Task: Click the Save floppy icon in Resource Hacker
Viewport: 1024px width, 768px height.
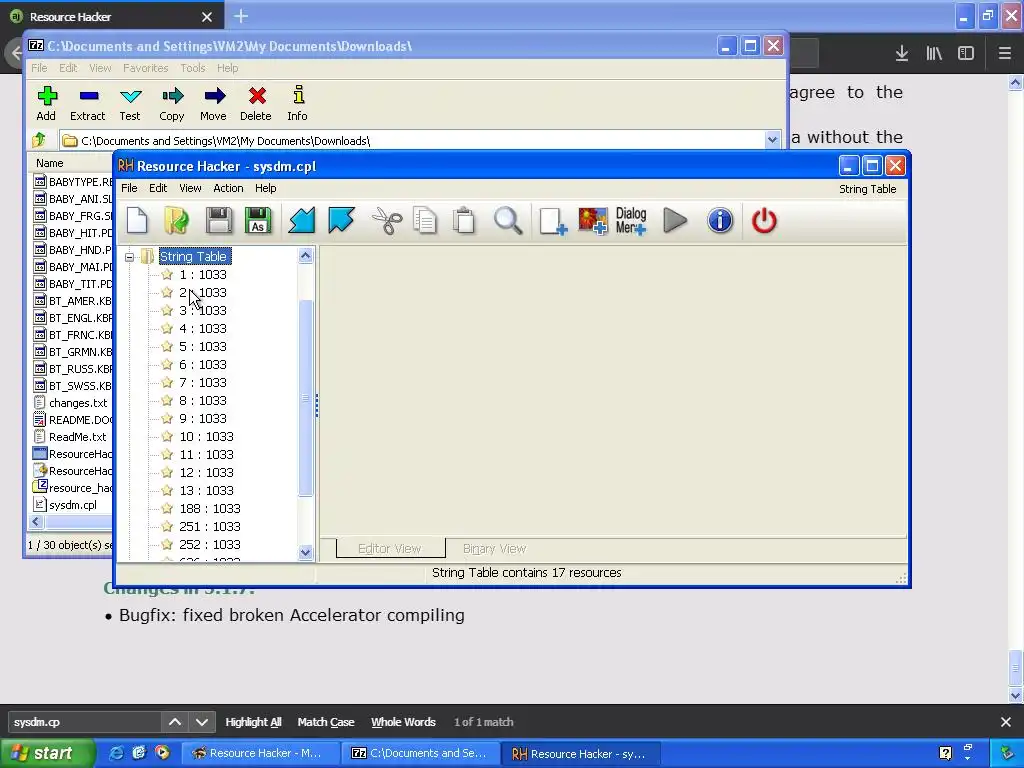Action: pos(218,220)
